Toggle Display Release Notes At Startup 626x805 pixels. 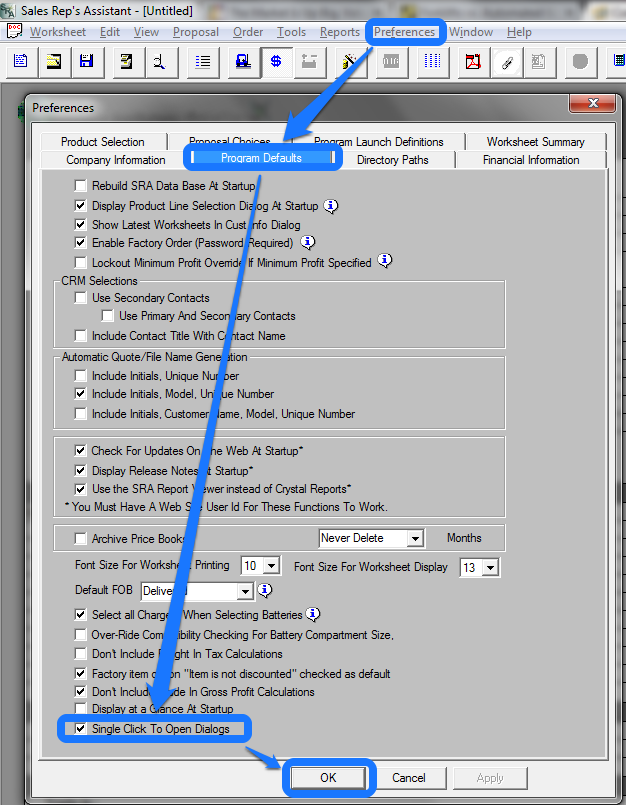(x=81, y=470)
